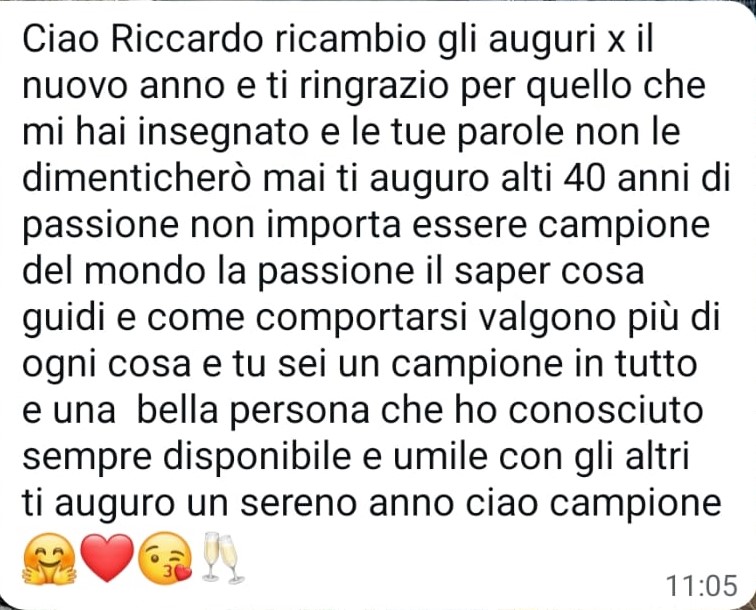
Task: Click the 11:05 message timestamp
Action: [x=702, y=585]
